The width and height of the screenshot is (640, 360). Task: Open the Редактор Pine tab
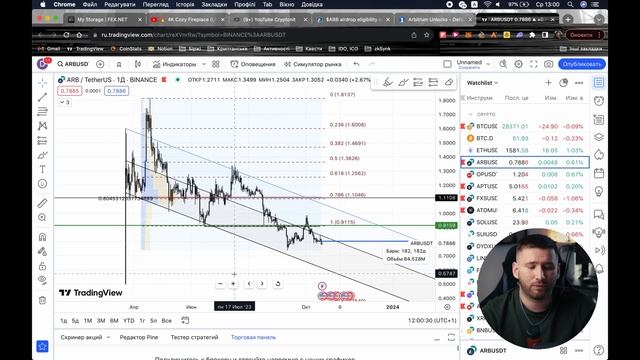tap(139, 337)
